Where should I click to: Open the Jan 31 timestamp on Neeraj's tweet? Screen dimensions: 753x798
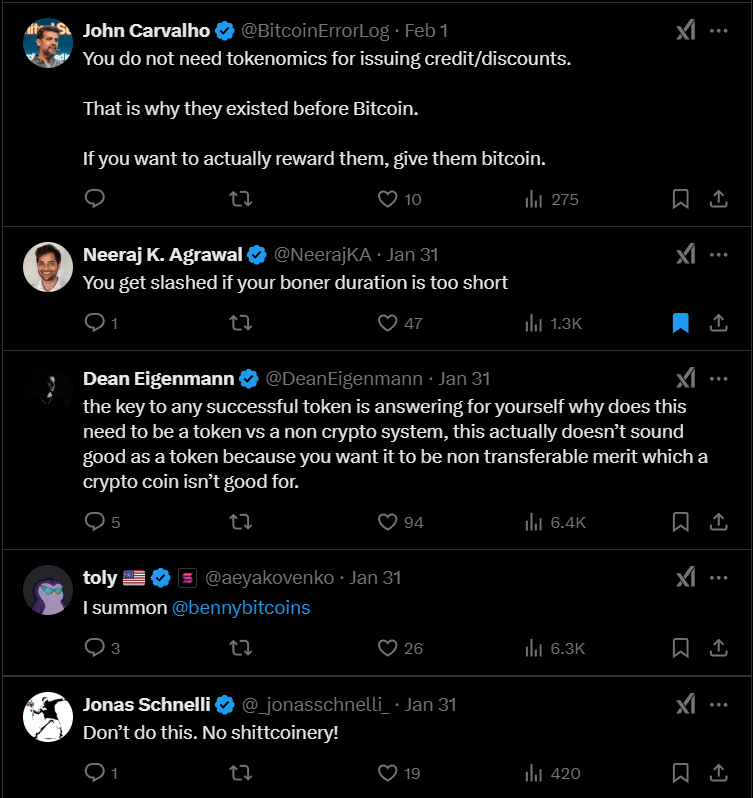[412, 255]
